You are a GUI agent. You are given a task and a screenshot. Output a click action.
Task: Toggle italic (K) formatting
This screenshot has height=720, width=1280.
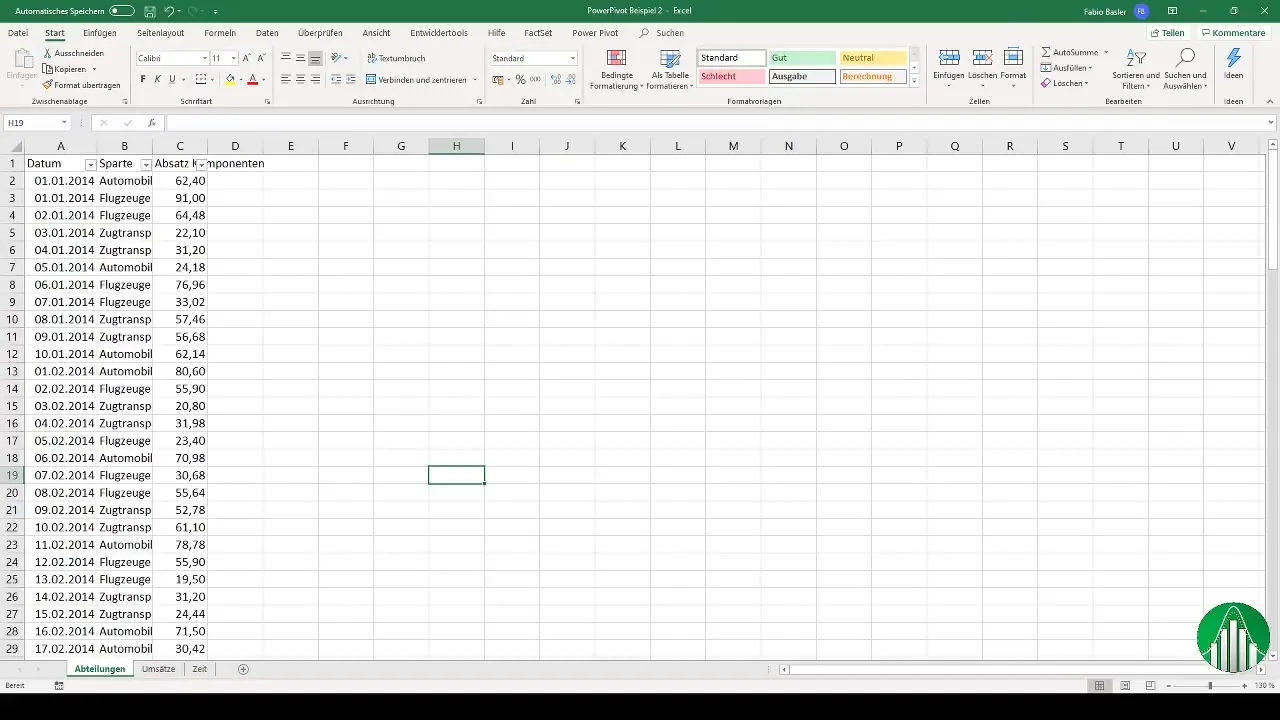(x=157, y=79)
